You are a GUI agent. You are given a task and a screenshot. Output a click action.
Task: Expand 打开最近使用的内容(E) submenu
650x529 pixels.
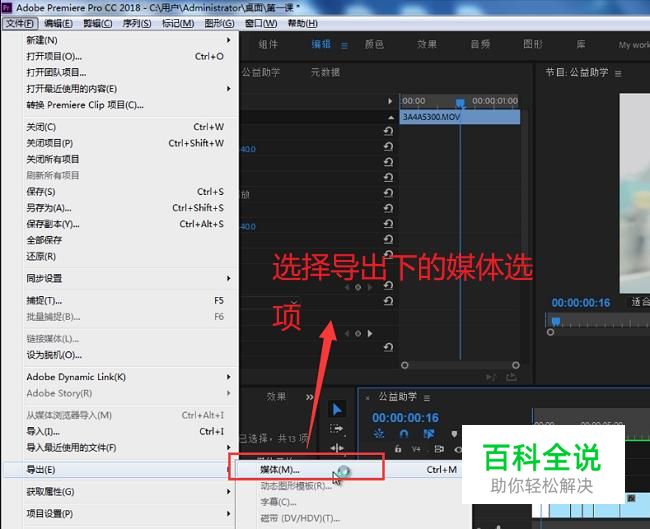tap(228, 89)
